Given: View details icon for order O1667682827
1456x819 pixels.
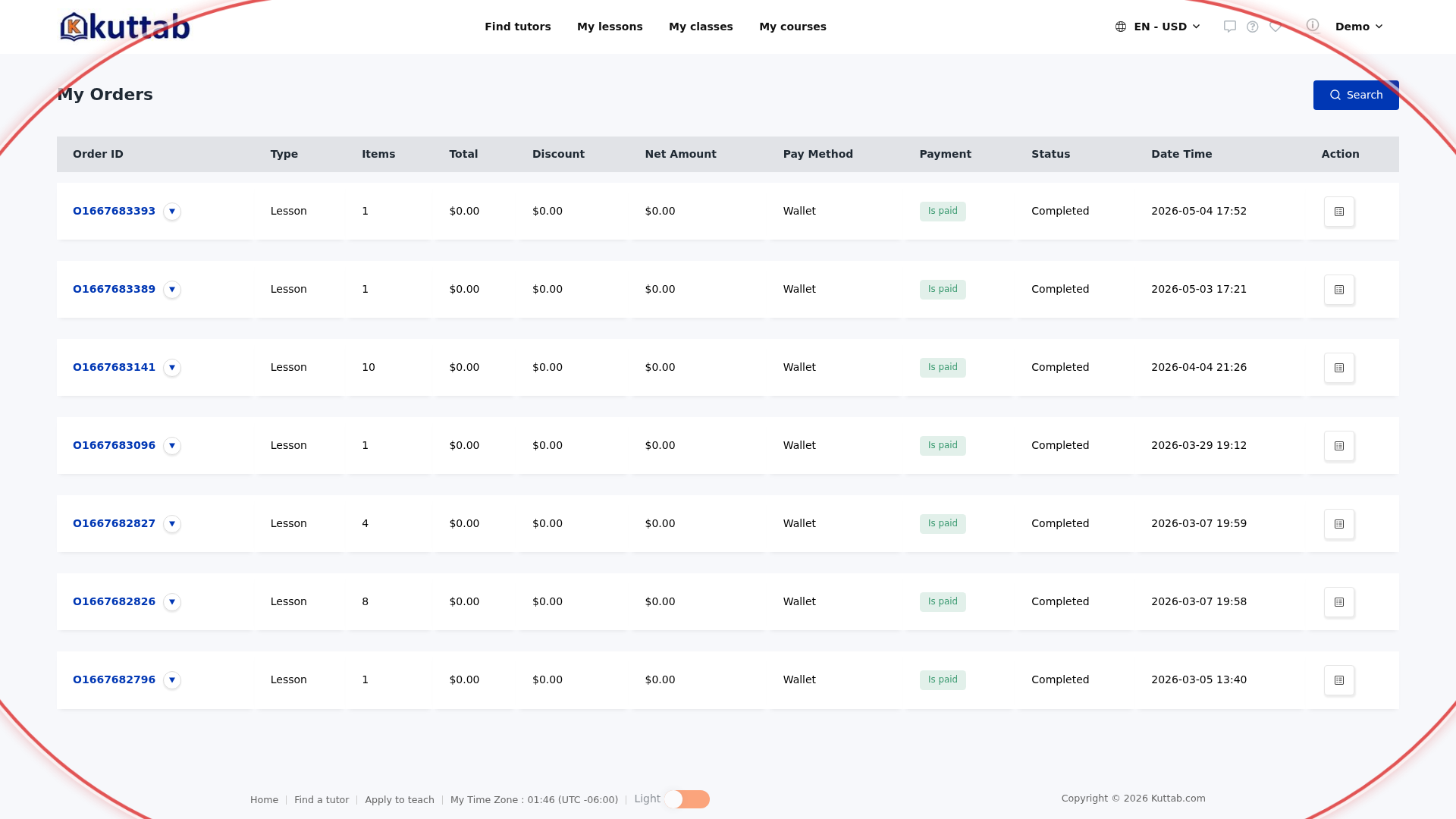Looking at the screenshot, I should tap(1339, 524).
